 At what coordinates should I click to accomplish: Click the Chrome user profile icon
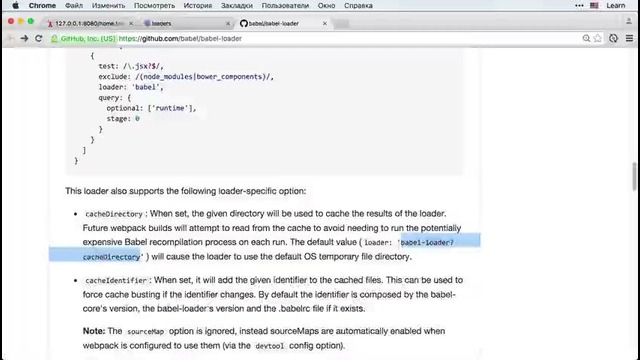point(629,21)
